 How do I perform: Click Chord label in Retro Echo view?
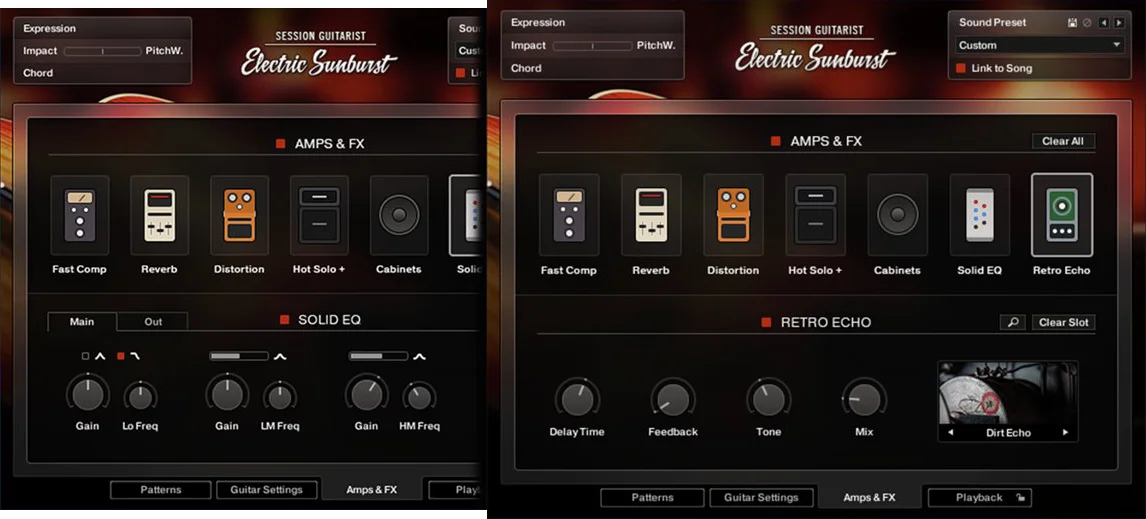[526, 68]
